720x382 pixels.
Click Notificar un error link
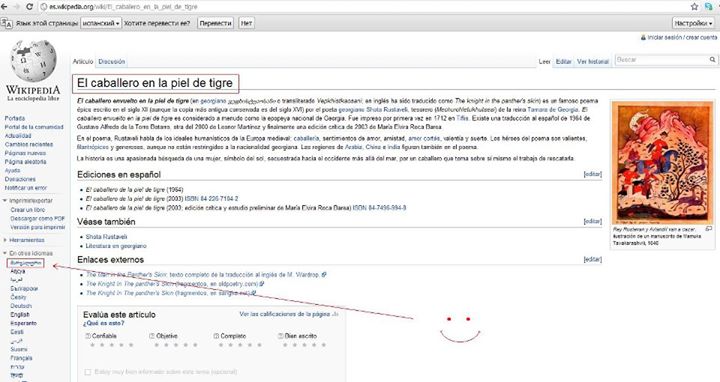point(26,188)
